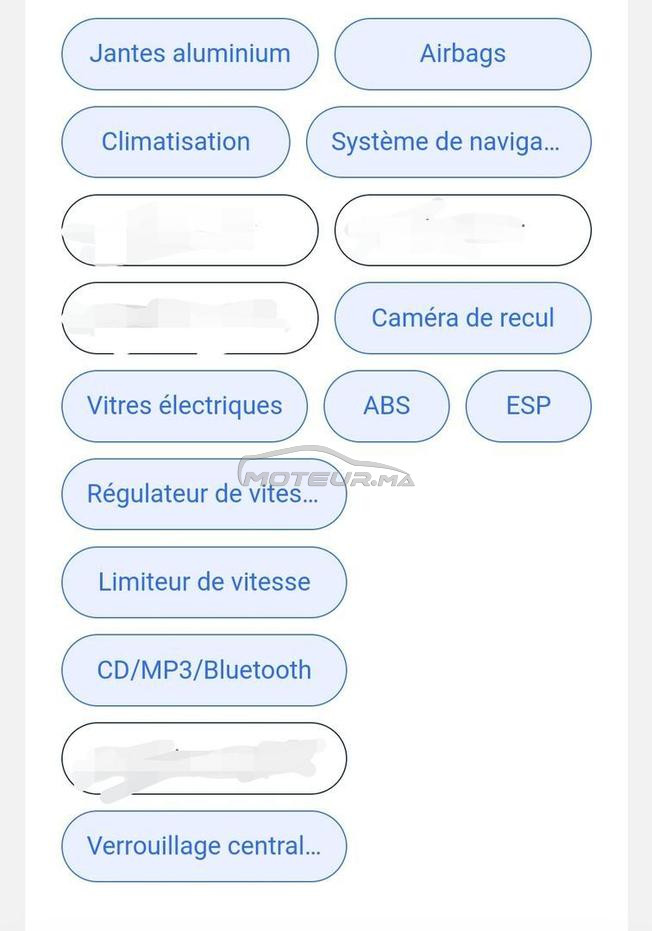The height and width of the screenshot is (931, 652).
Task: Toggle the ABS chip
Action: [x=387, y=406]
